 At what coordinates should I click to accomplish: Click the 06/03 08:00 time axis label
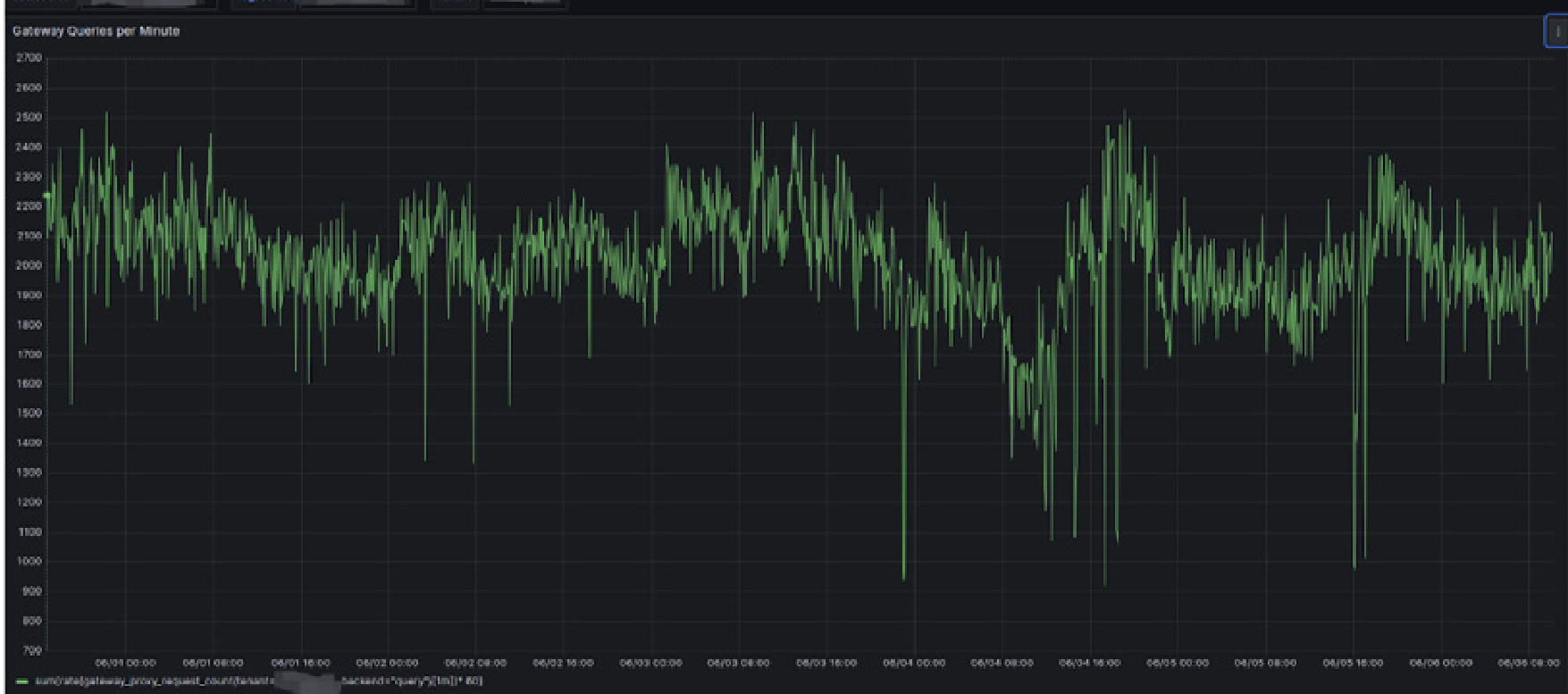738,663
